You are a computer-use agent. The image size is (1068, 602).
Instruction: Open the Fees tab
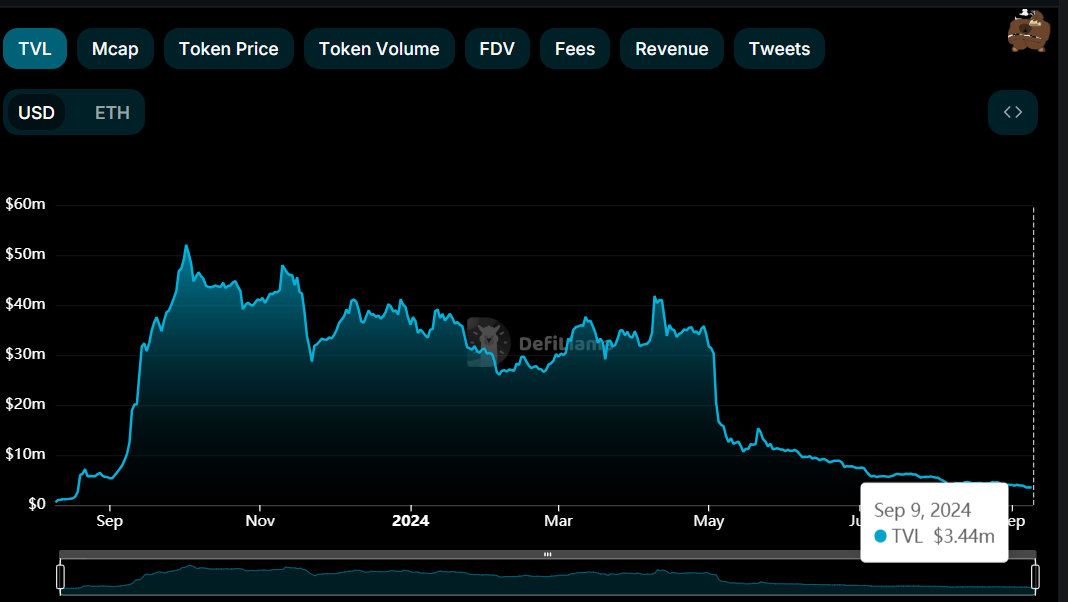pos(574,48)
